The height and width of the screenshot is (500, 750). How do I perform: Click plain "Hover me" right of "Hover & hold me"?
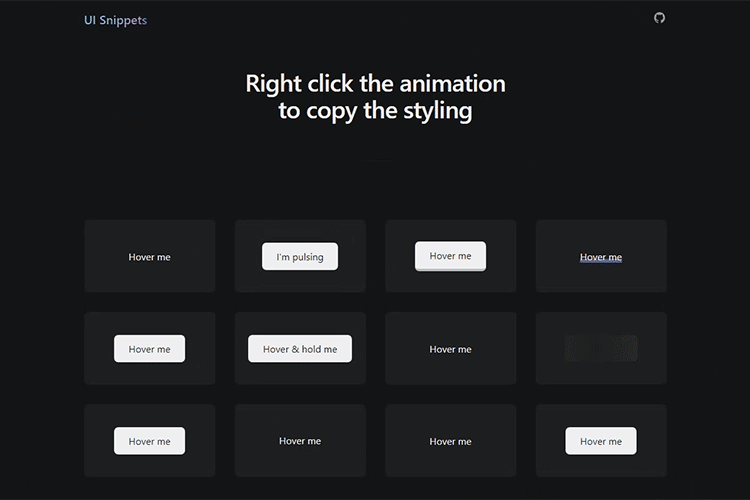click(x=450, y=349)
